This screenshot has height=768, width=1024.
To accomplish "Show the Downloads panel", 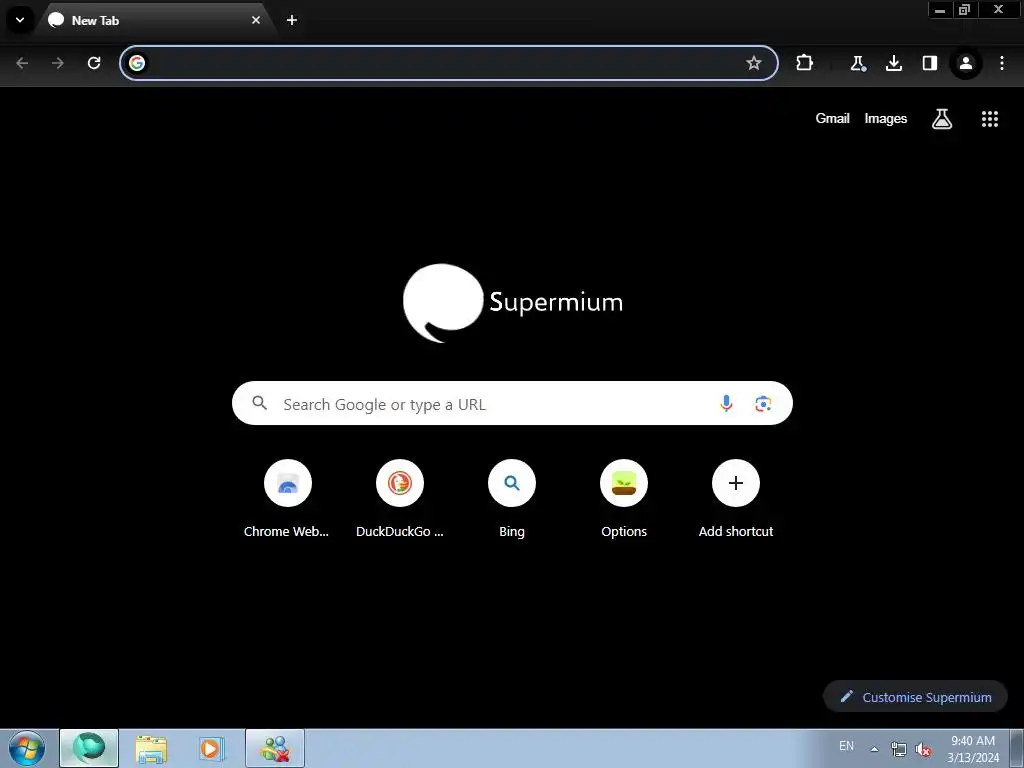I will [x=893, y=63].
